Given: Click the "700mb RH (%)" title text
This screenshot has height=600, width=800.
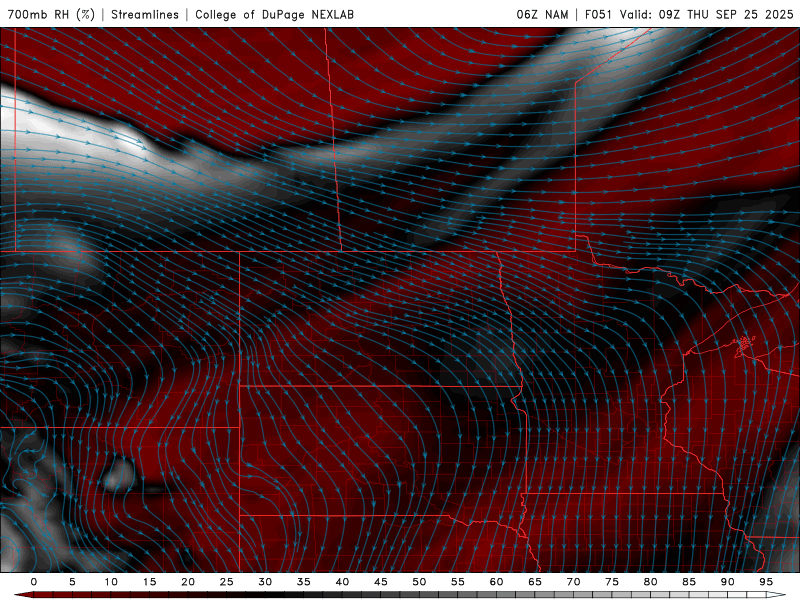Looking at the screenshot, I should pos(51,14).
